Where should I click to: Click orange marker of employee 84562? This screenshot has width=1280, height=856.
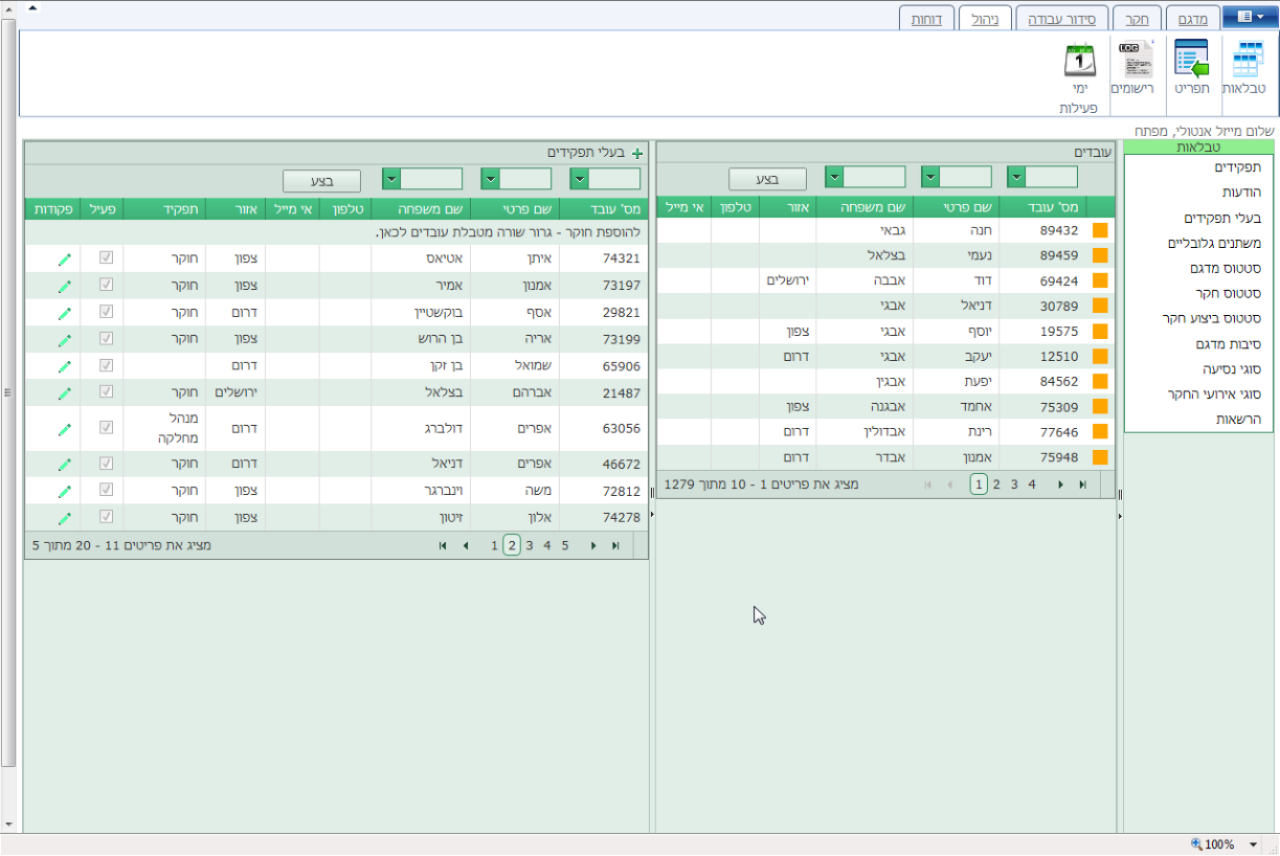click(1100, 381)
